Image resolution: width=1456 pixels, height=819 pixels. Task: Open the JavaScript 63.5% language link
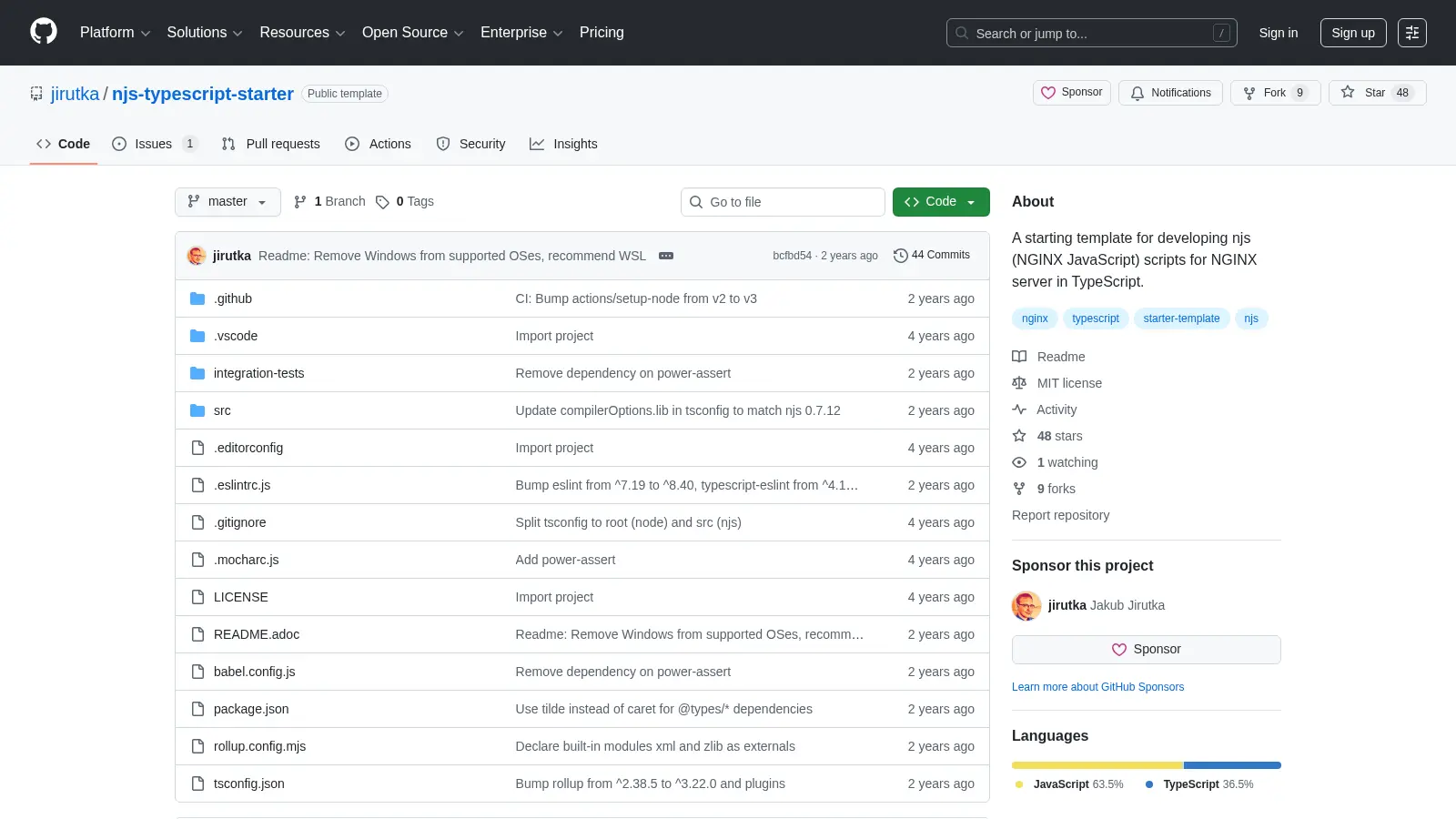(x=1069, y=784)
